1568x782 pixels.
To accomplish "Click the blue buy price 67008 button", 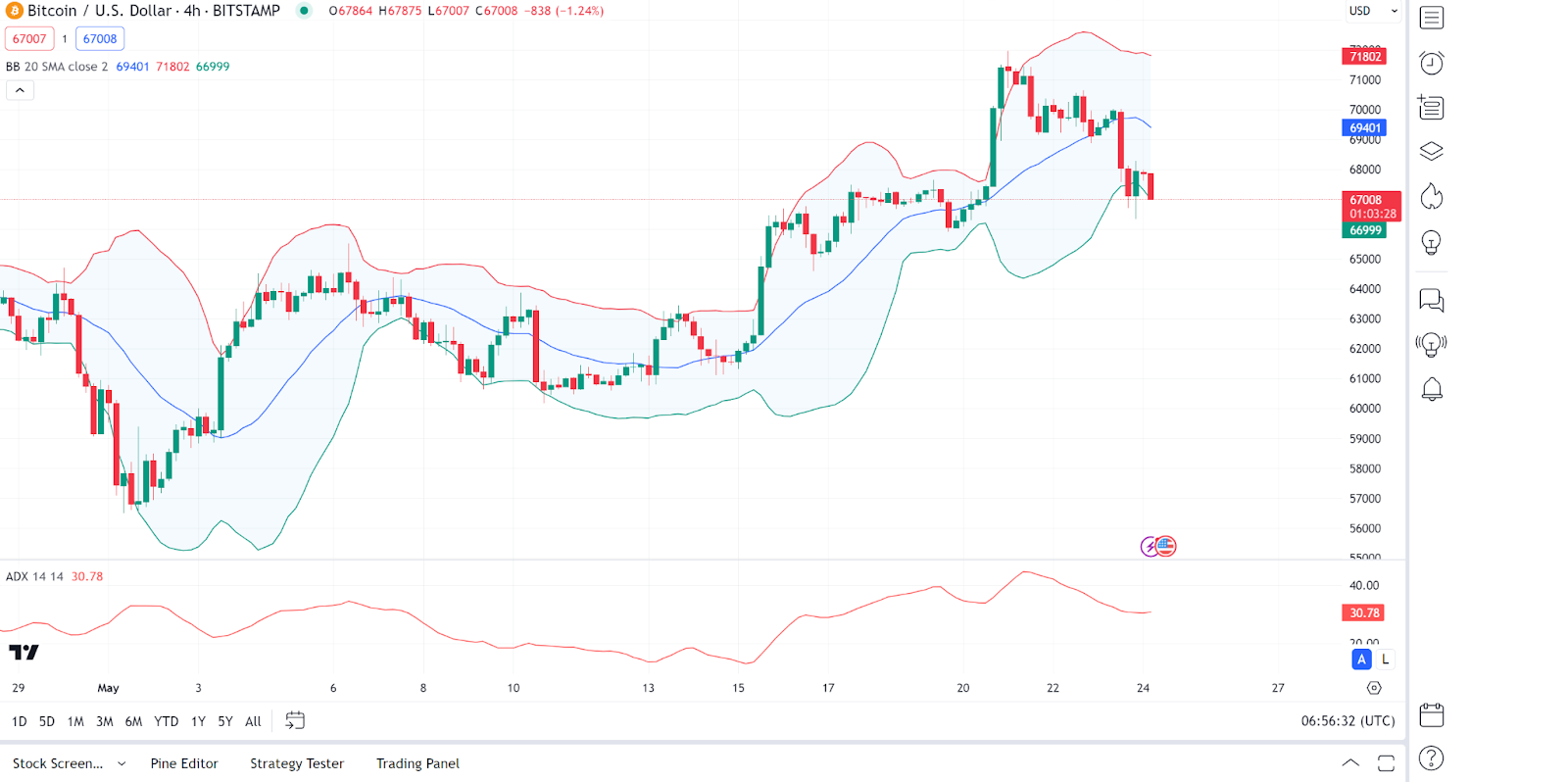I will click(x=100, y=39).
